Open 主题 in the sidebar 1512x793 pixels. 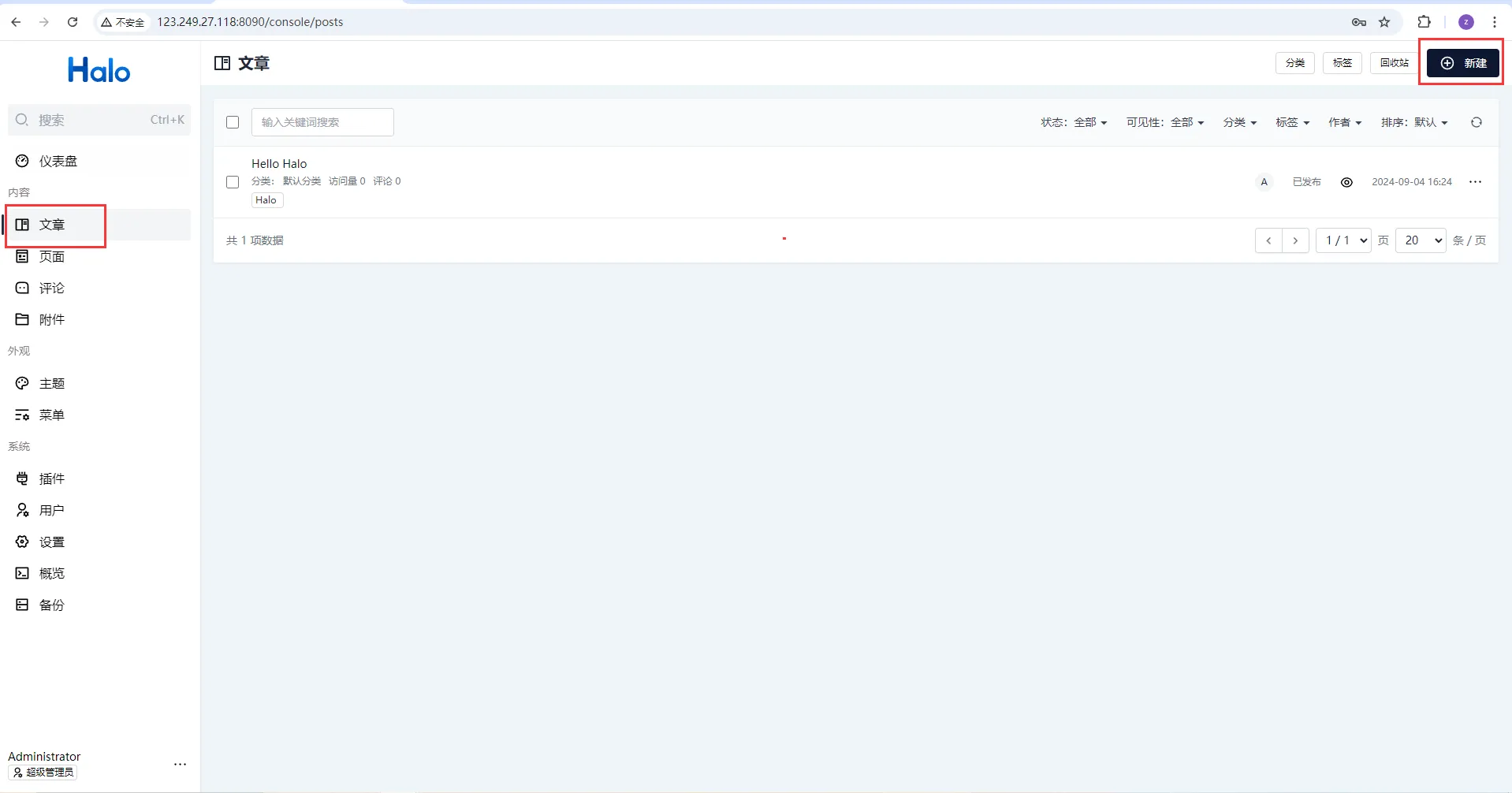99,383
